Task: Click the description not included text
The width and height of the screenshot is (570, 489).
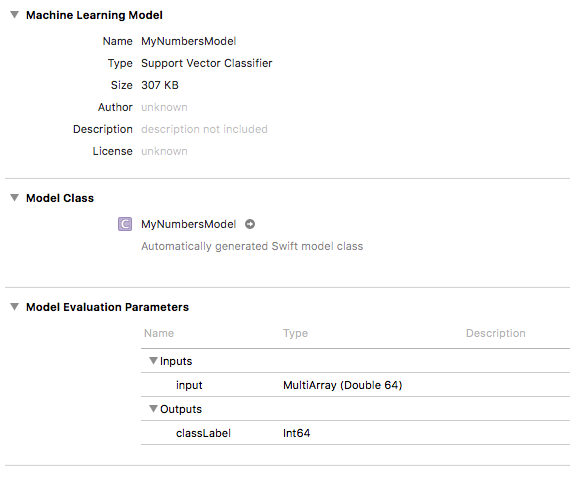Action: pyautogui.click(x=204, y=129)
